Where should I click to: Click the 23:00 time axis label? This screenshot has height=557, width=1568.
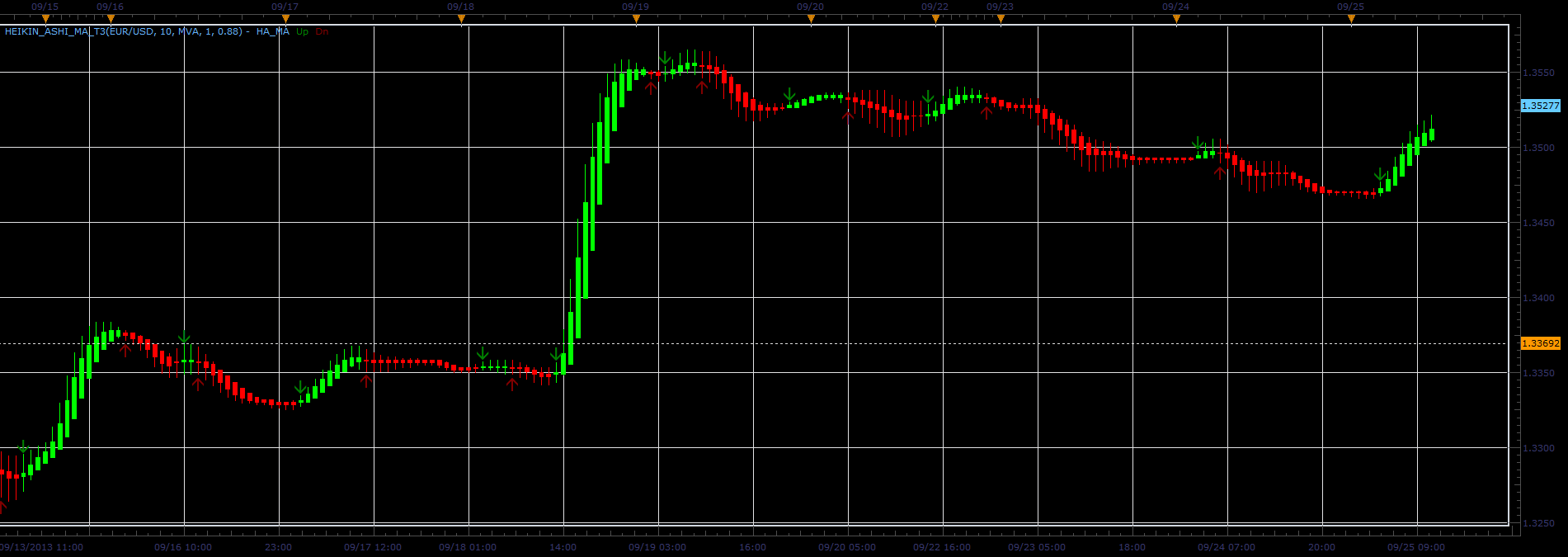coord(279,547)
